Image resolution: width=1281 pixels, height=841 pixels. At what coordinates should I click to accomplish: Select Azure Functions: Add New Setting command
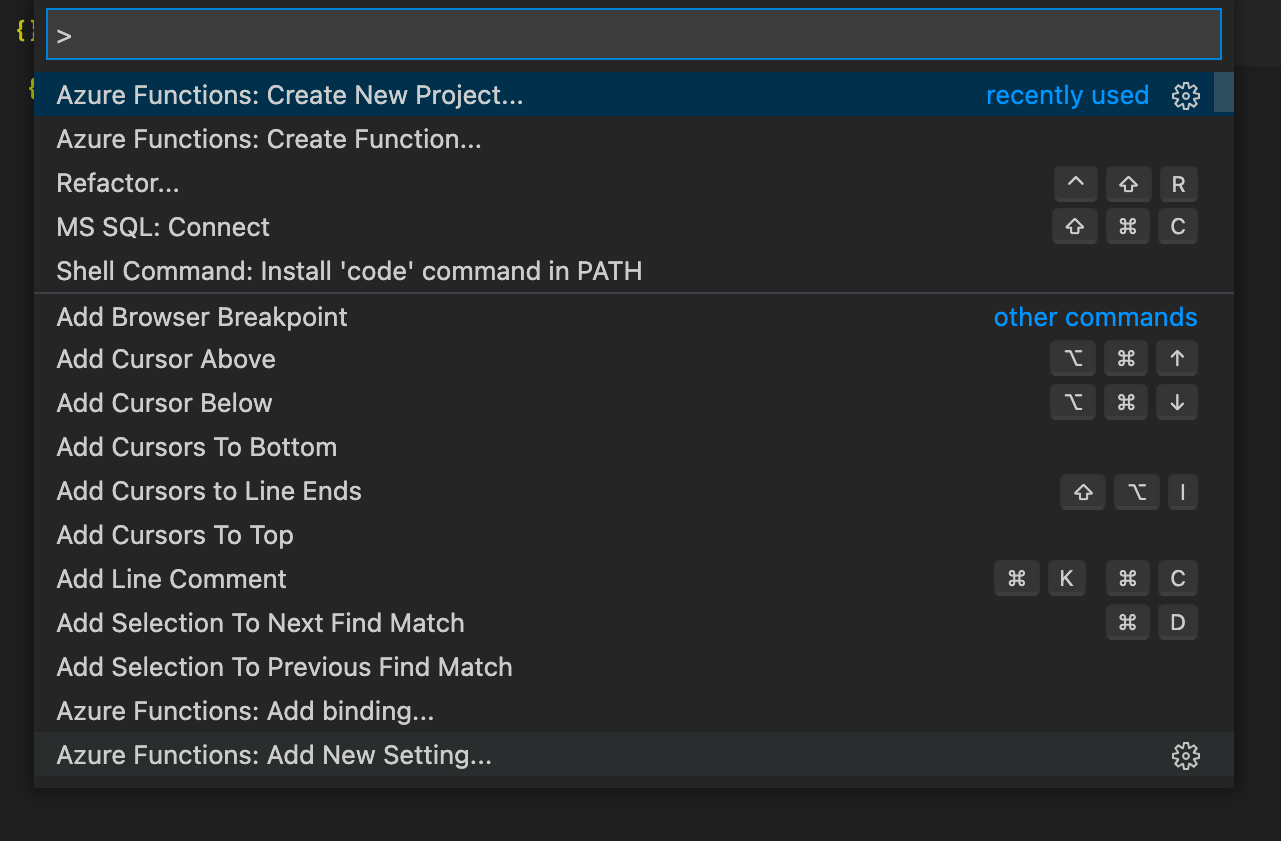click(274, 756)
